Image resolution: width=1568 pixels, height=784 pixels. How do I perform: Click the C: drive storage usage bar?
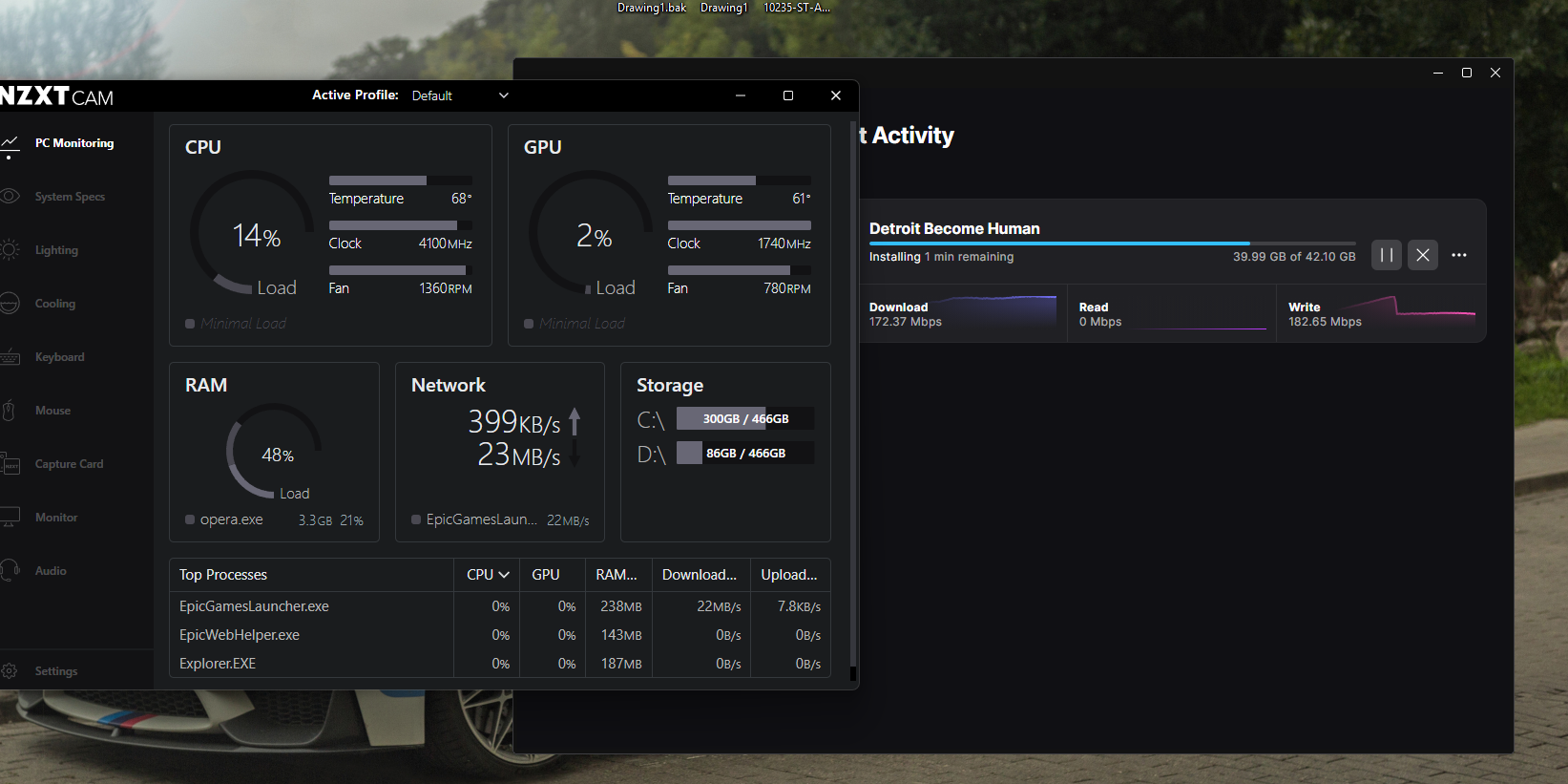click(745, 419)
